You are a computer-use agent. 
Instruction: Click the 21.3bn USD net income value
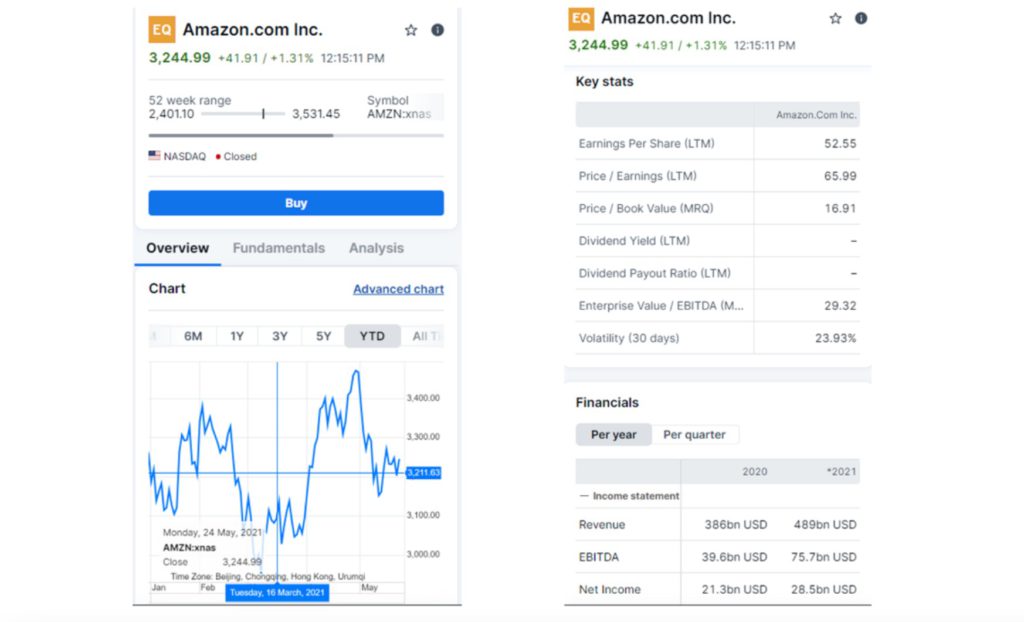pos(734,589)
